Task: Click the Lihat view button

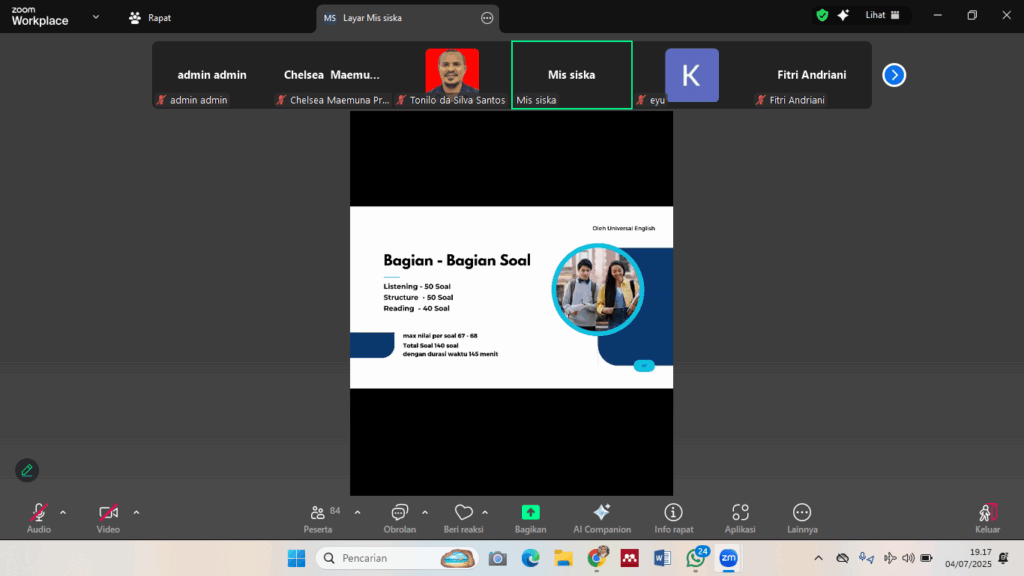Action: 882,15
